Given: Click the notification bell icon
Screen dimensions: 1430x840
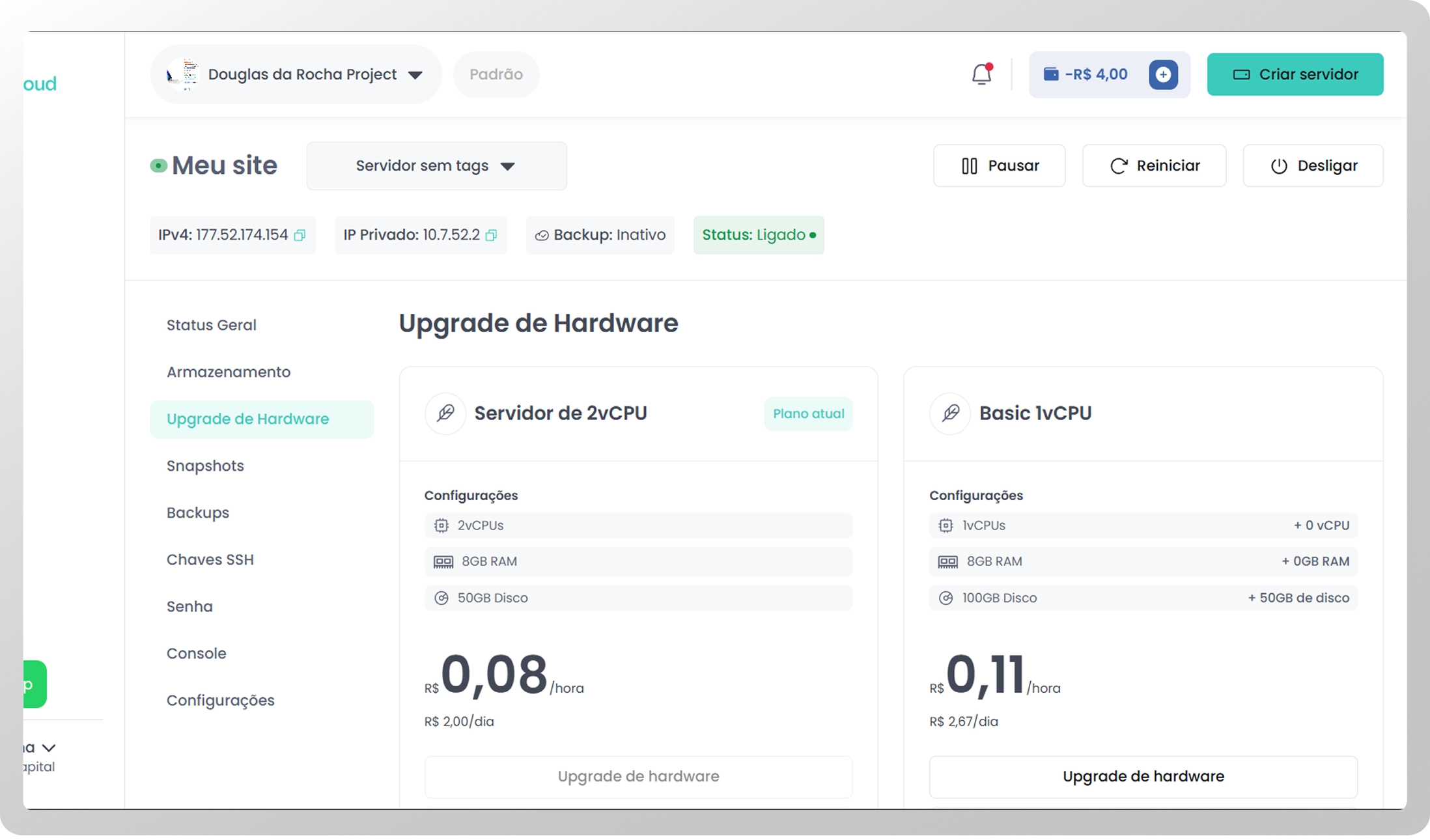Looking at the screenshot, I should click(x=981, y=74).
